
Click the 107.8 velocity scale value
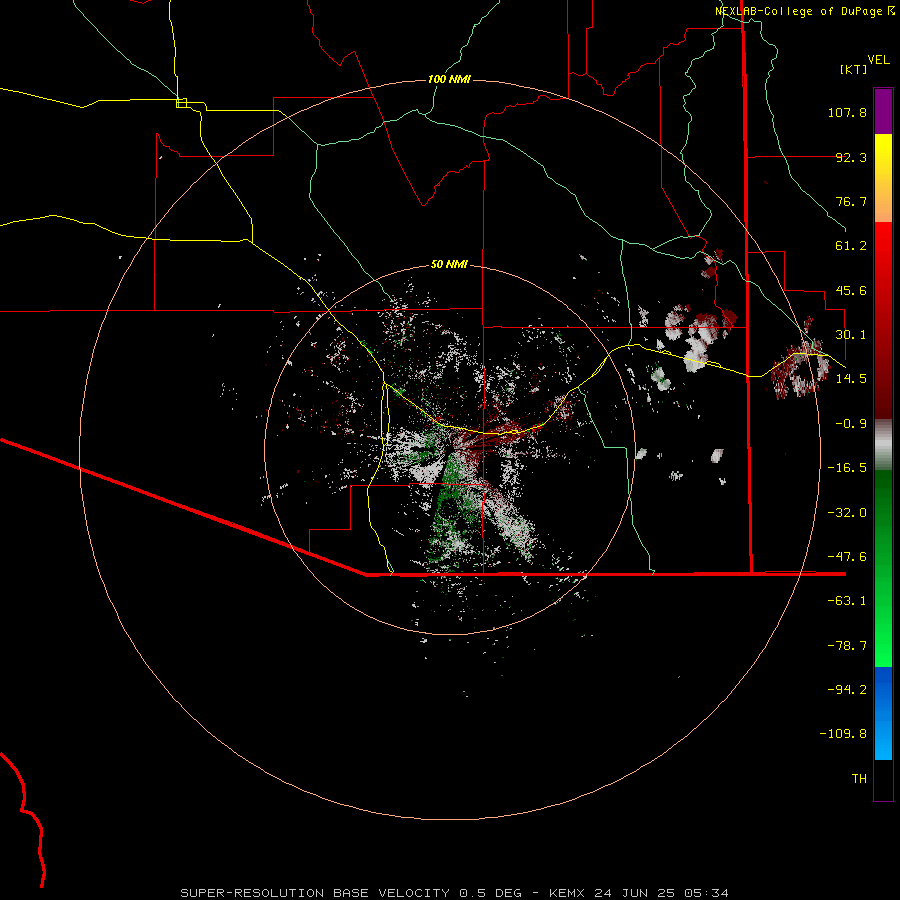(847, 112)
